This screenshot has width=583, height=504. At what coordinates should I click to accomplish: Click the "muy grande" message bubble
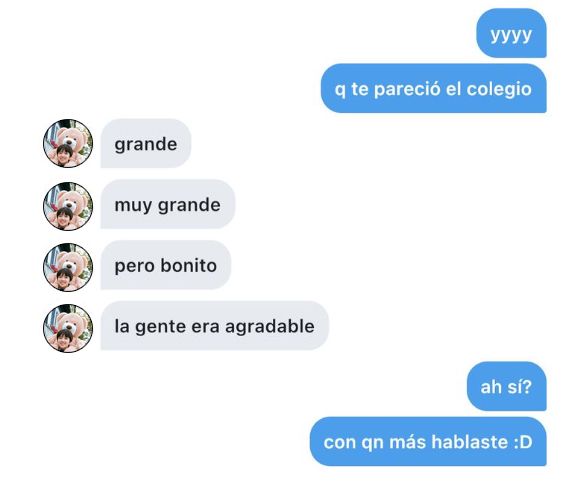pyautogui.click(x=168, y=204)
